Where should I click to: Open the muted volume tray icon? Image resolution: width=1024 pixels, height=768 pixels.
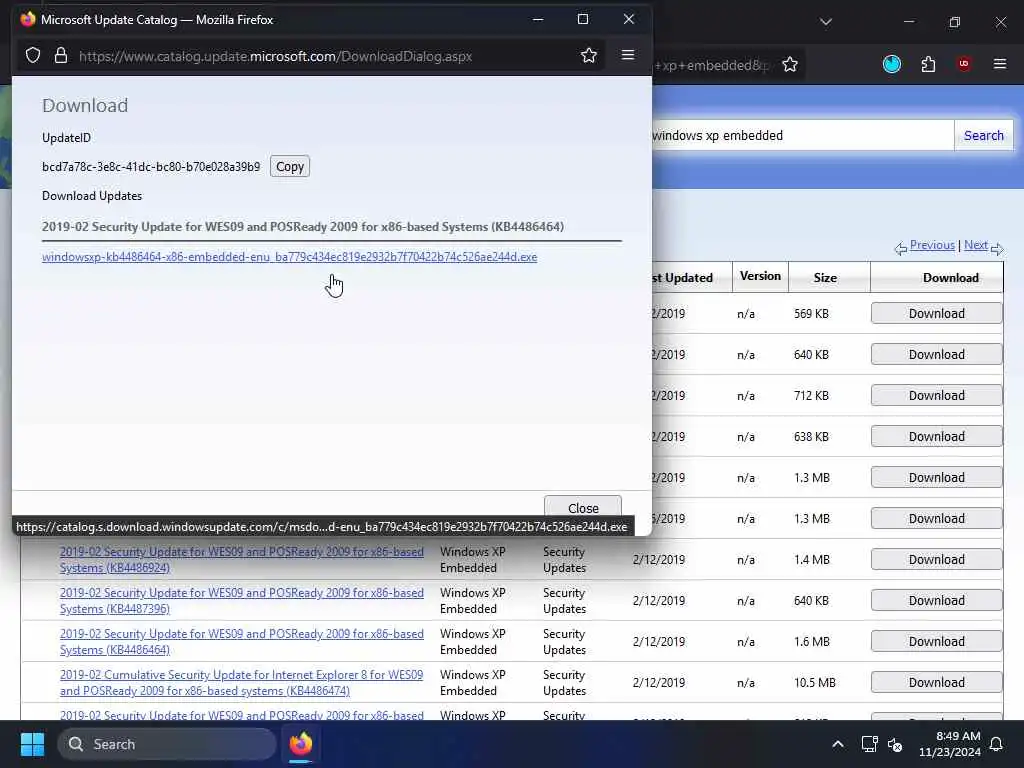(x=895, y=744)
